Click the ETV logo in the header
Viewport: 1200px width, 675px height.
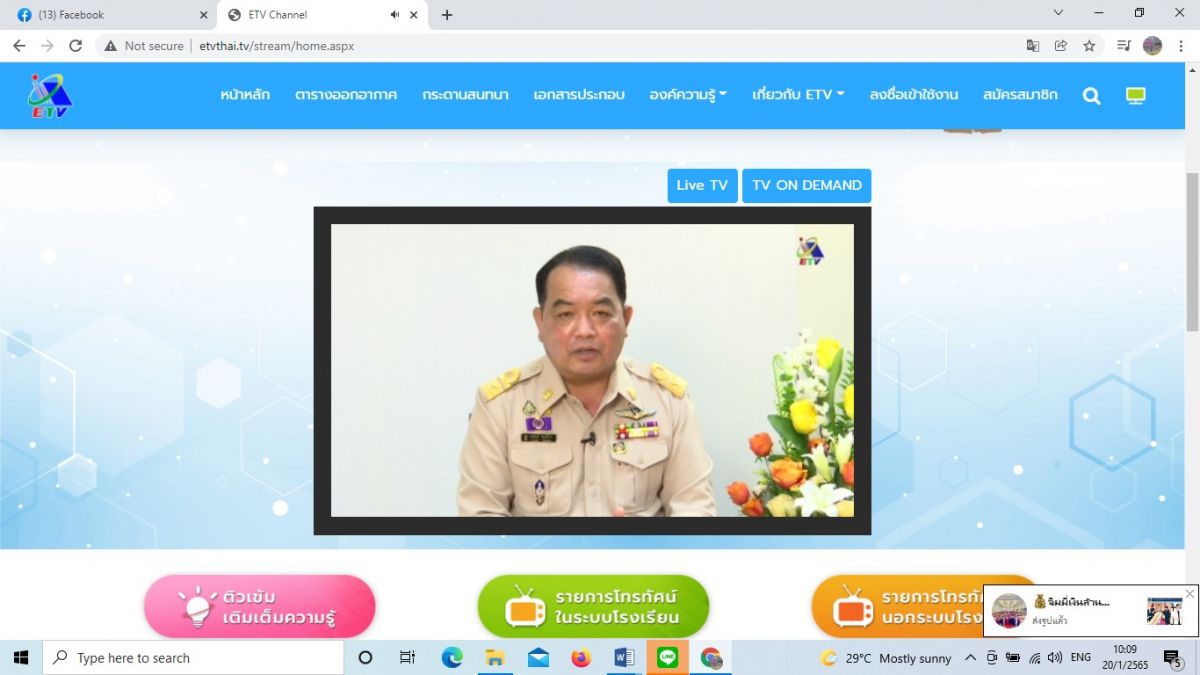click(50, 96)
